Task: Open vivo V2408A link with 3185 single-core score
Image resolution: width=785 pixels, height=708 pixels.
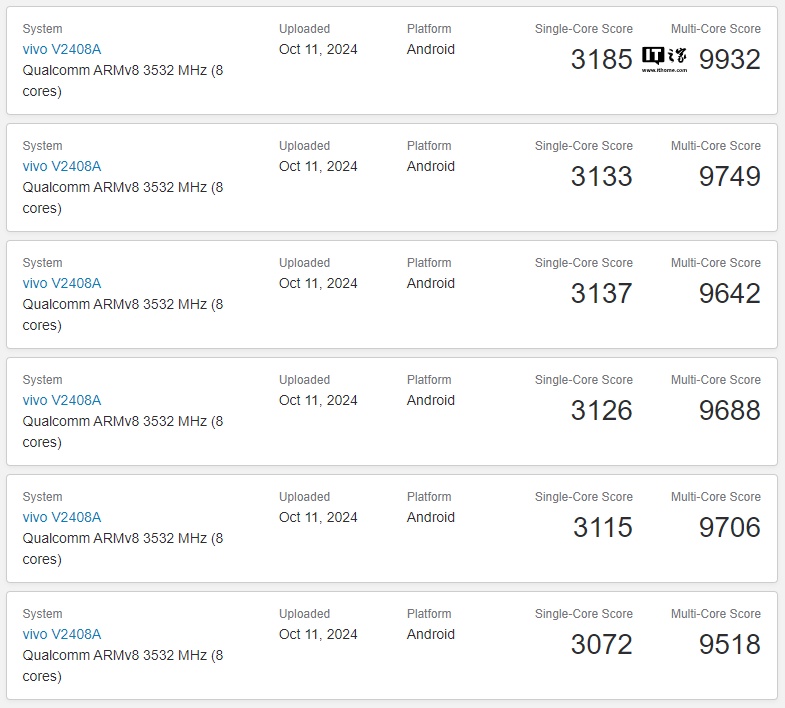Action: [x=62, y=49]
